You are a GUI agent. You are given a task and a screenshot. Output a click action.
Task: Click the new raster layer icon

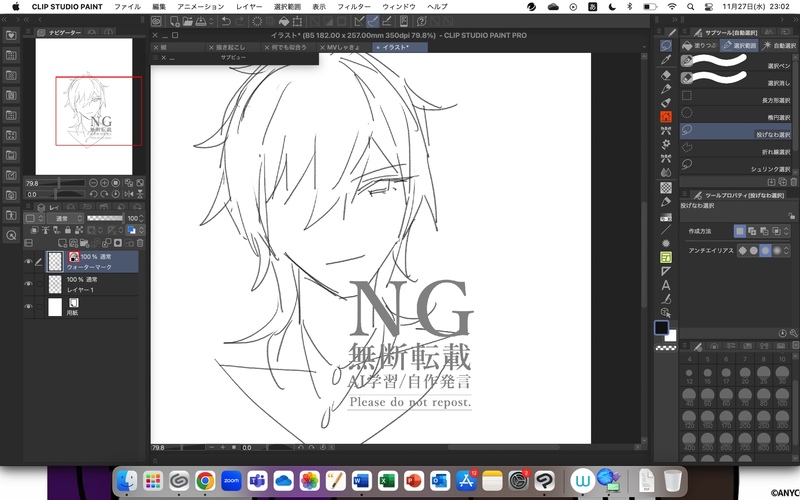pos(62,243)
